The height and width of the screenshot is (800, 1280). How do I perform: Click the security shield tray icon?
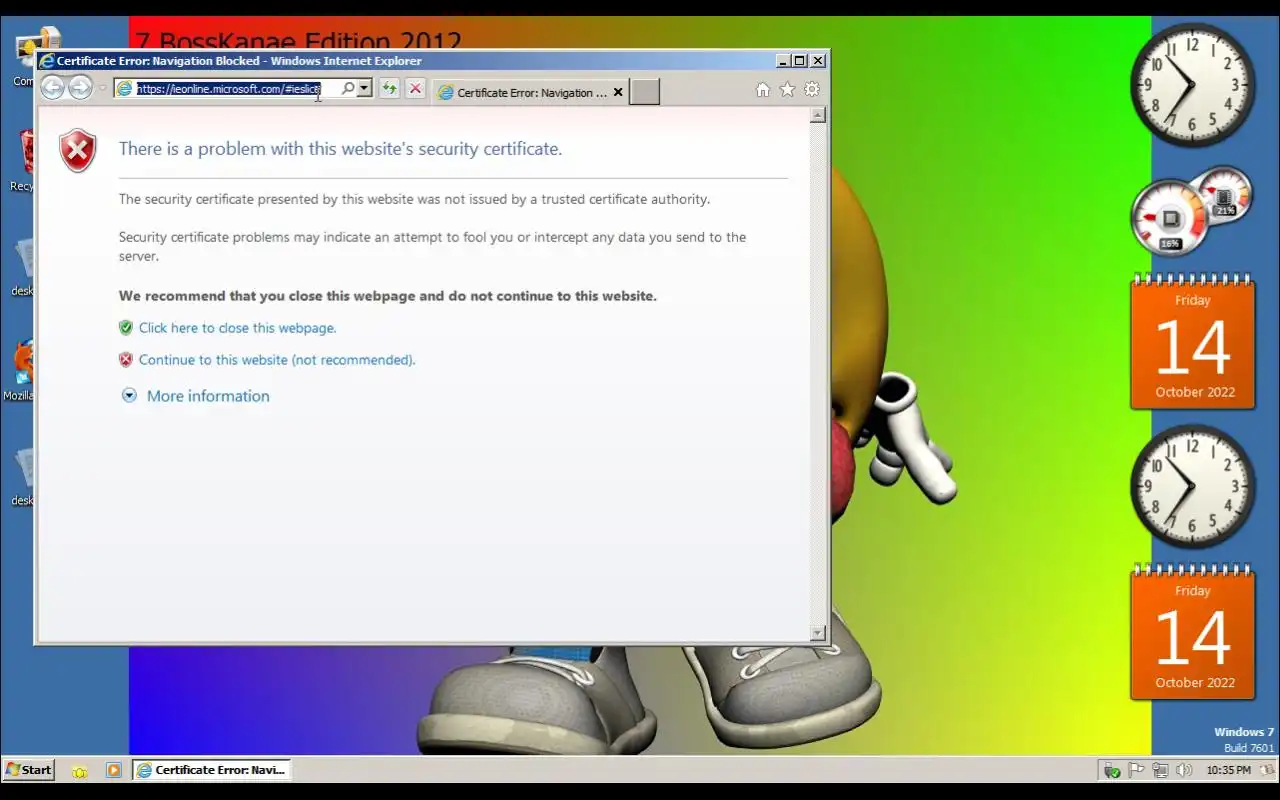(x=1112, y=771)
